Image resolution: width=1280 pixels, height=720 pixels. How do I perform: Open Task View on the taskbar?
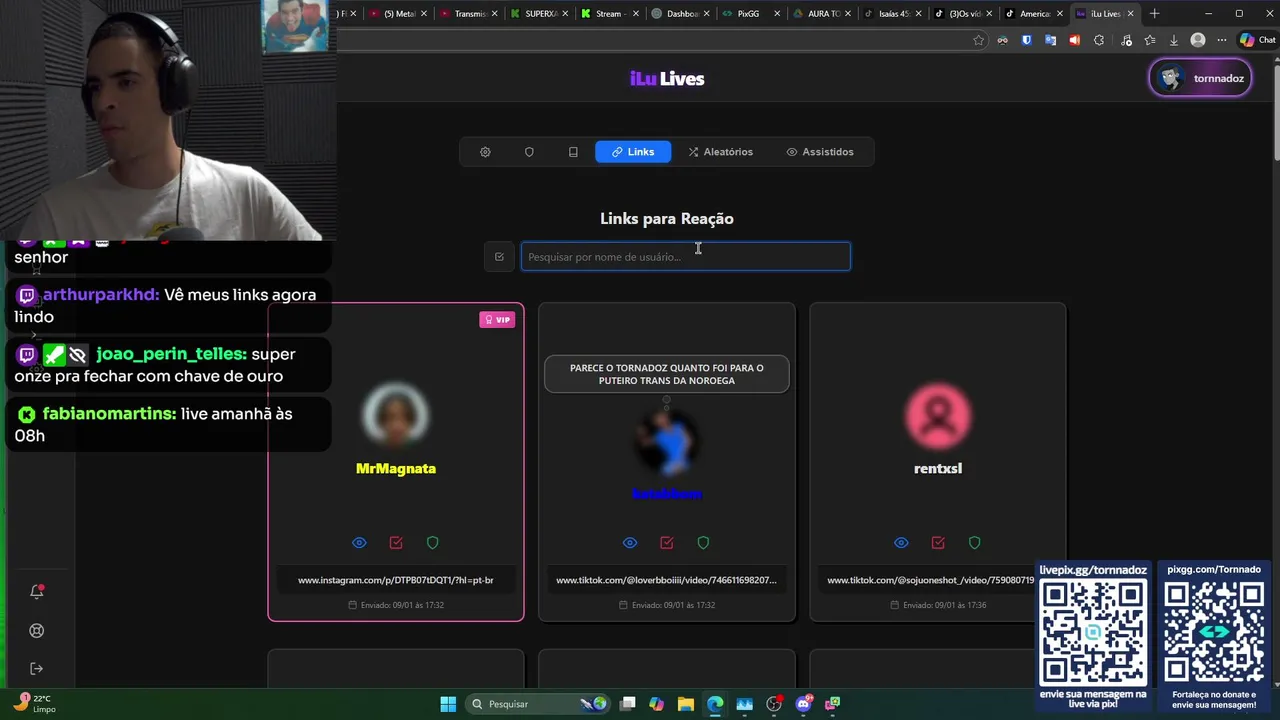point(628,704)
